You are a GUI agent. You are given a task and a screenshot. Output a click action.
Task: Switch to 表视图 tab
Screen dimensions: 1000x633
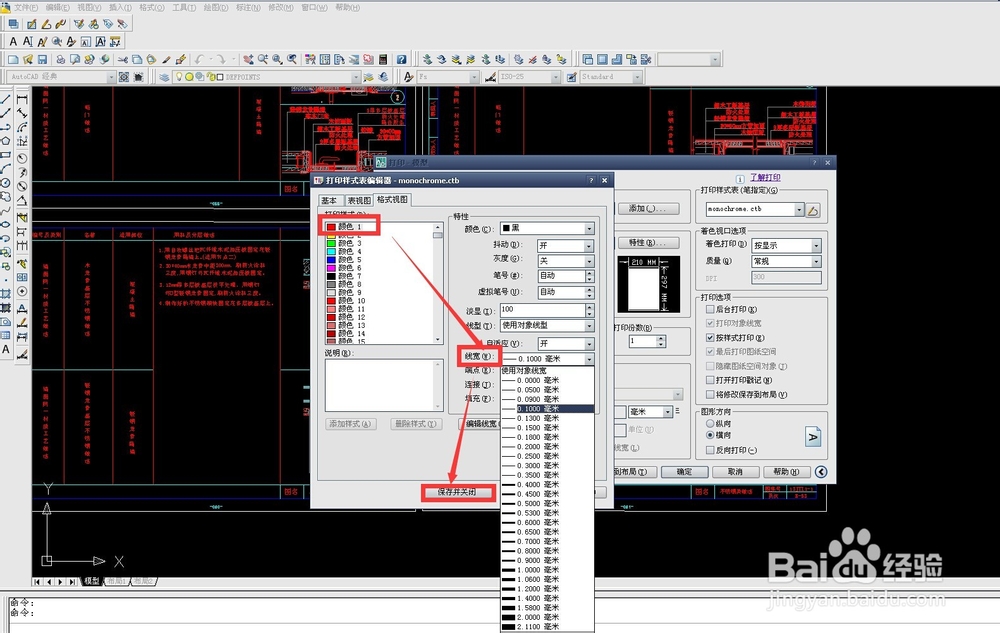359,201
